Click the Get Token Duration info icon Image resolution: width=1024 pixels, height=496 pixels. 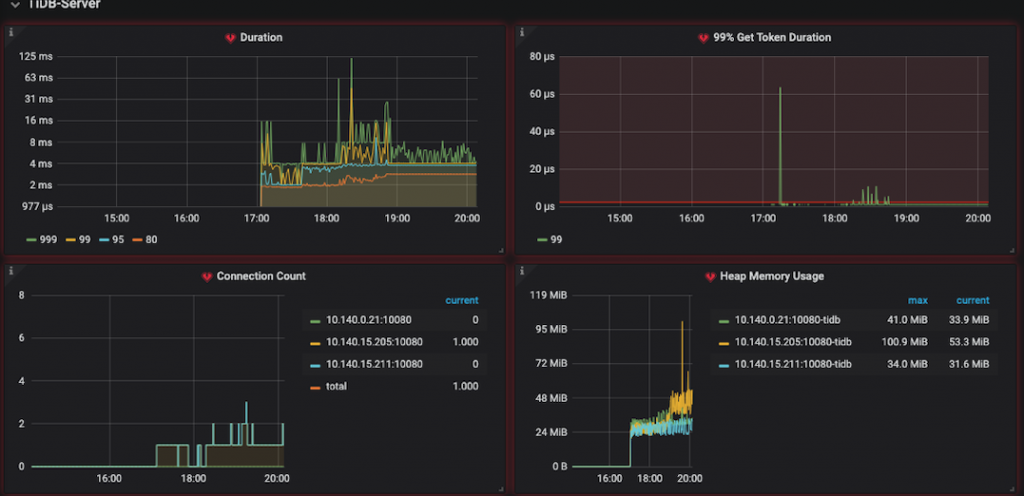click(520, 31)
